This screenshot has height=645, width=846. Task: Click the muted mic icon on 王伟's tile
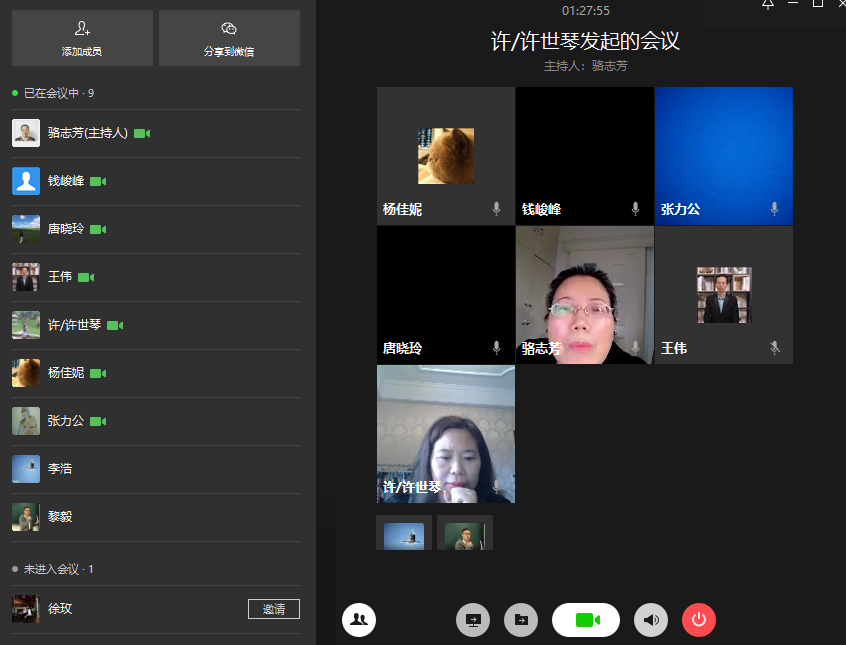click(x=774, y=348)
